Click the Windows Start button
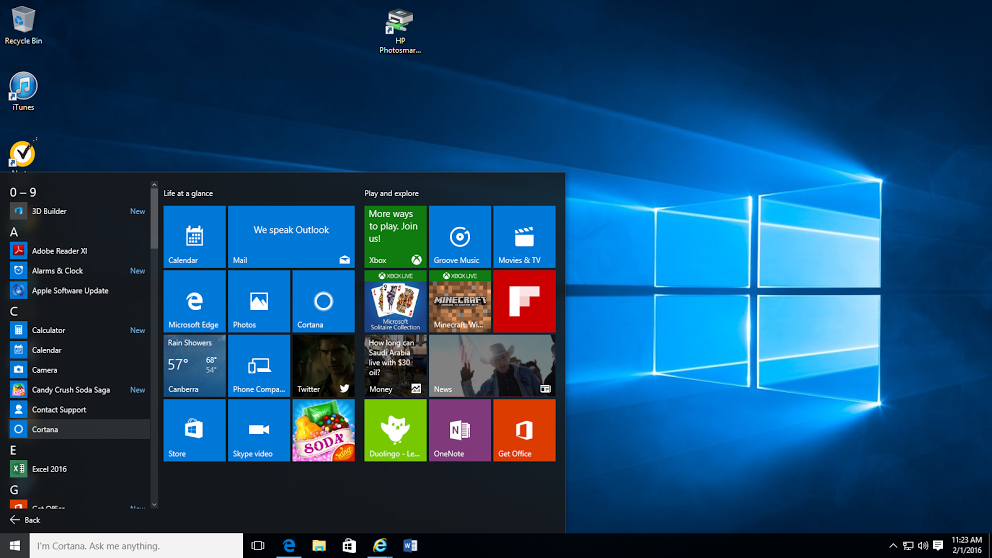This screenshot has height=558, width=992. tap(15, 545)
